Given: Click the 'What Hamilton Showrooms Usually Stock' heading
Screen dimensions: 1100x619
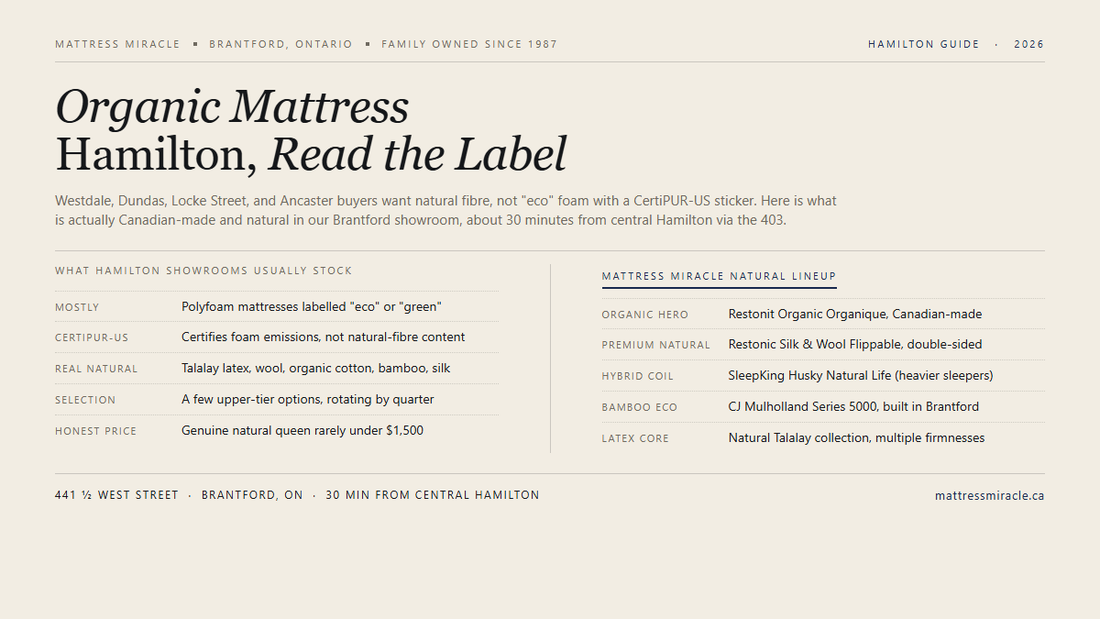Looking at the screenshot, I should click(x=203, y=270).
